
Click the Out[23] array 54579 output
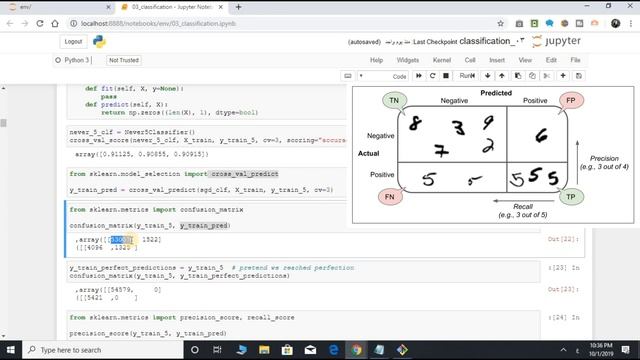click(118, 294)
